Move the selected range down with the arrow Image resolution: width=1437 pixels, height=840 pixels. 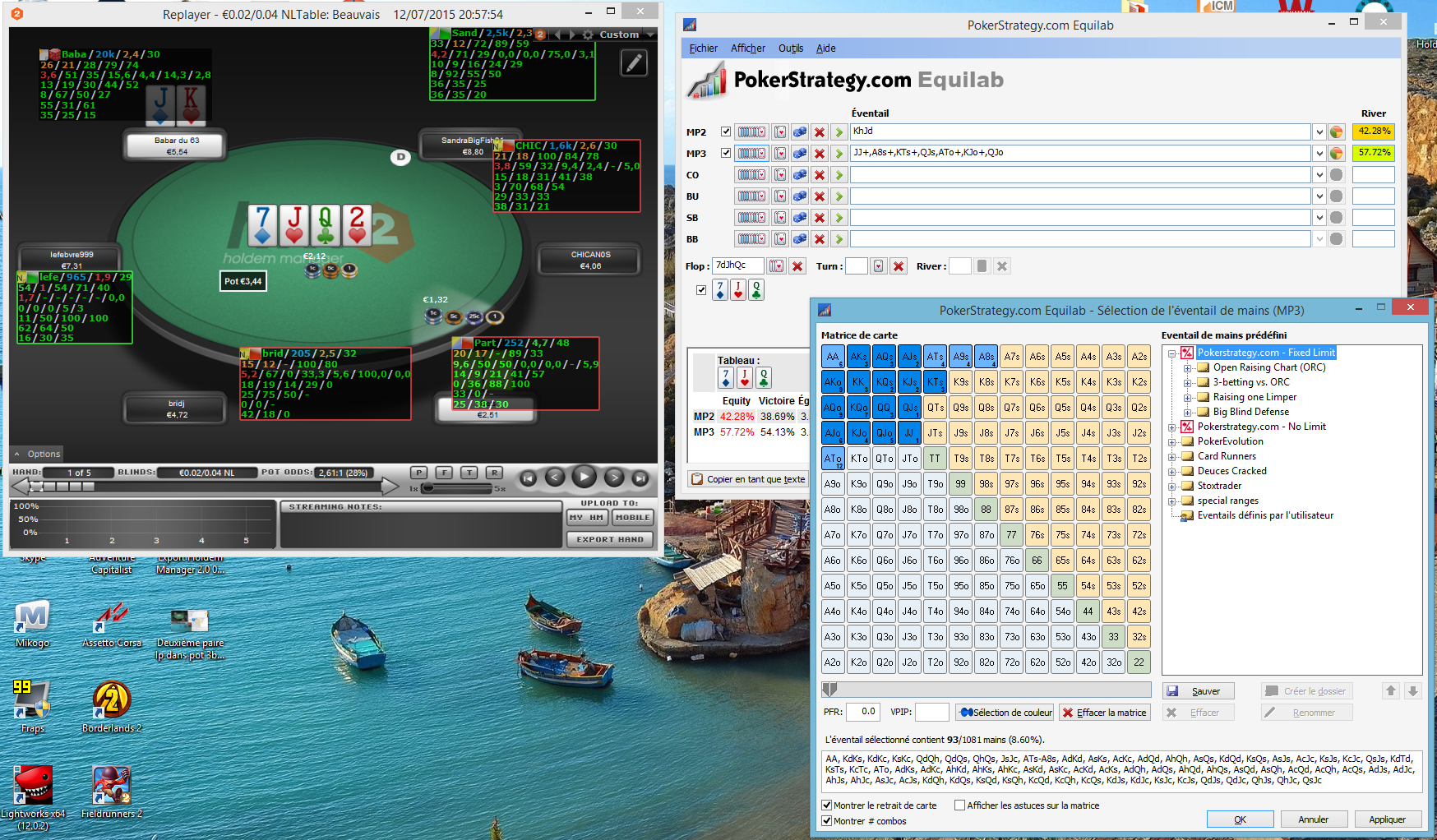1413,691
